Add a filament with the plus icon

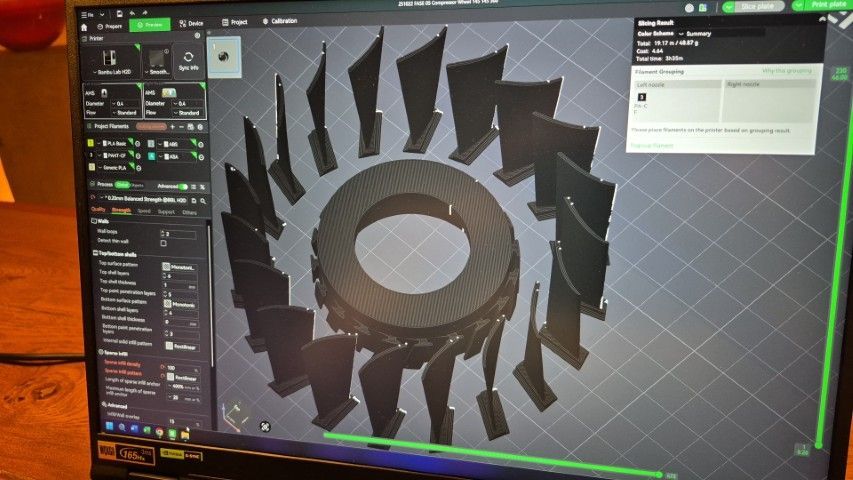pos(171,127)
